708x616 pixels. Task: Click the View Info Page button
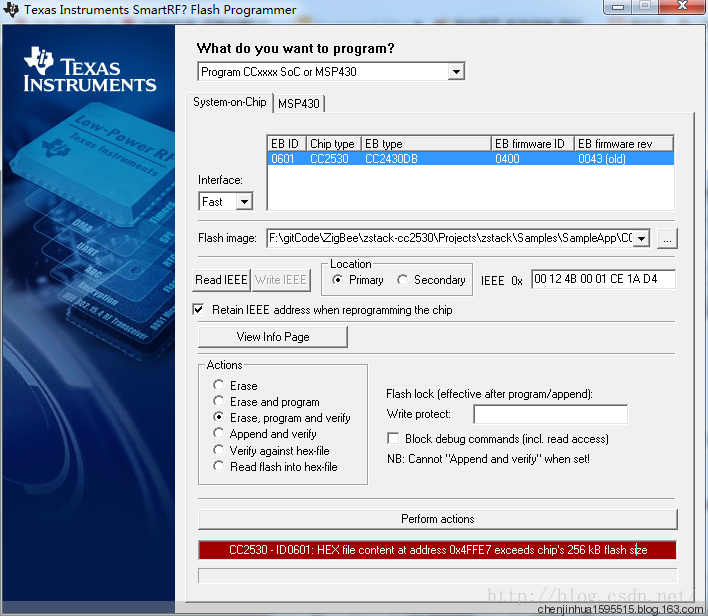273,337
